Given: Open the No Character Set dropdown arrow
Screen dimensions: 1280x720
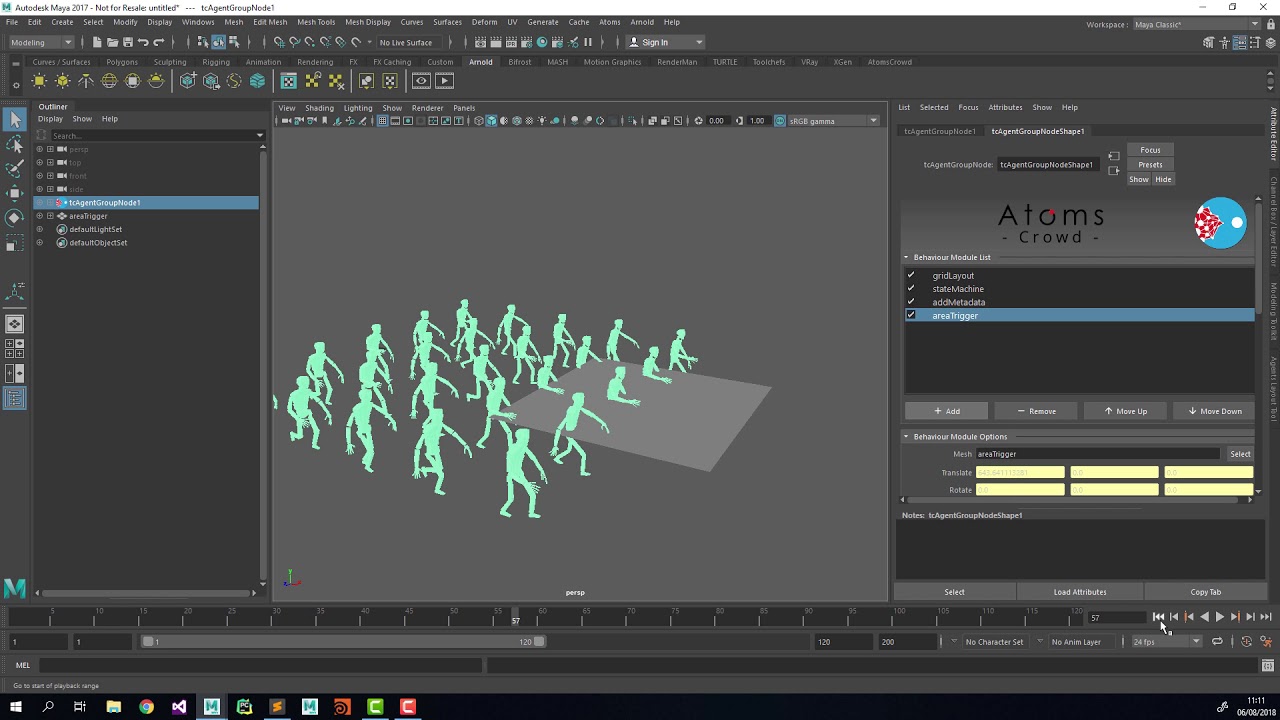Looking at the screenshot, I should point(954,642).
